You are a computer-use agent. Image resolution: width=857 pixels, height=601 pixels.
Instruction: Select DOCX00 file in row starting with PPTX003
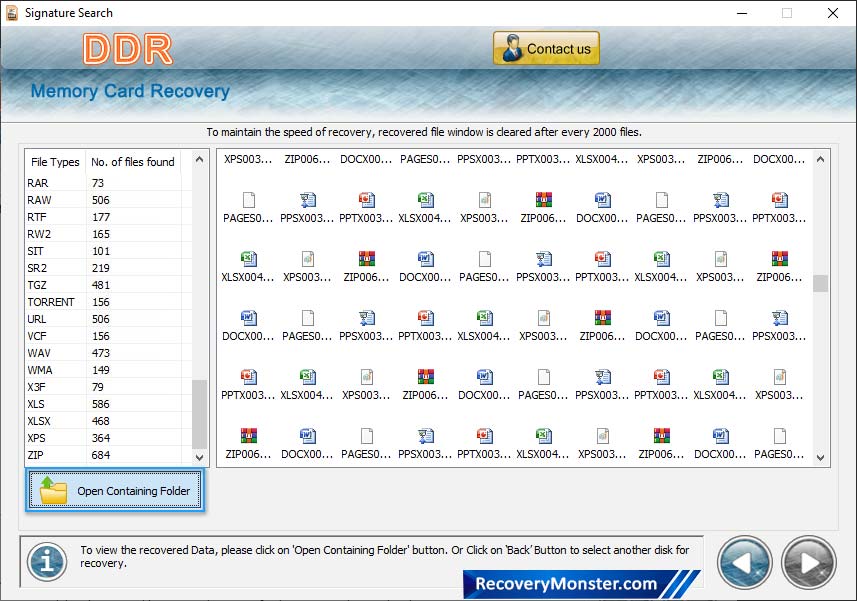484,385
